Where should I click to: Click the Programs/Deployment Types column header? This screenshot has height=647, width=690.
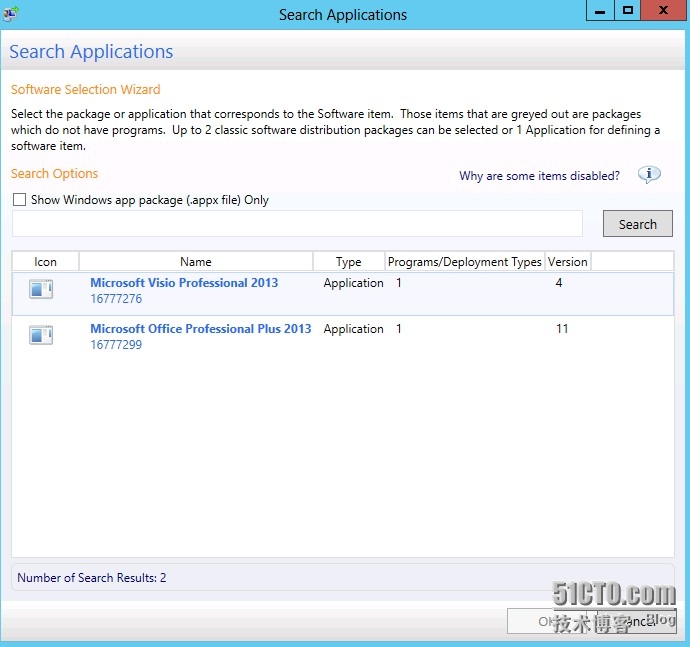tap(464, 261)
